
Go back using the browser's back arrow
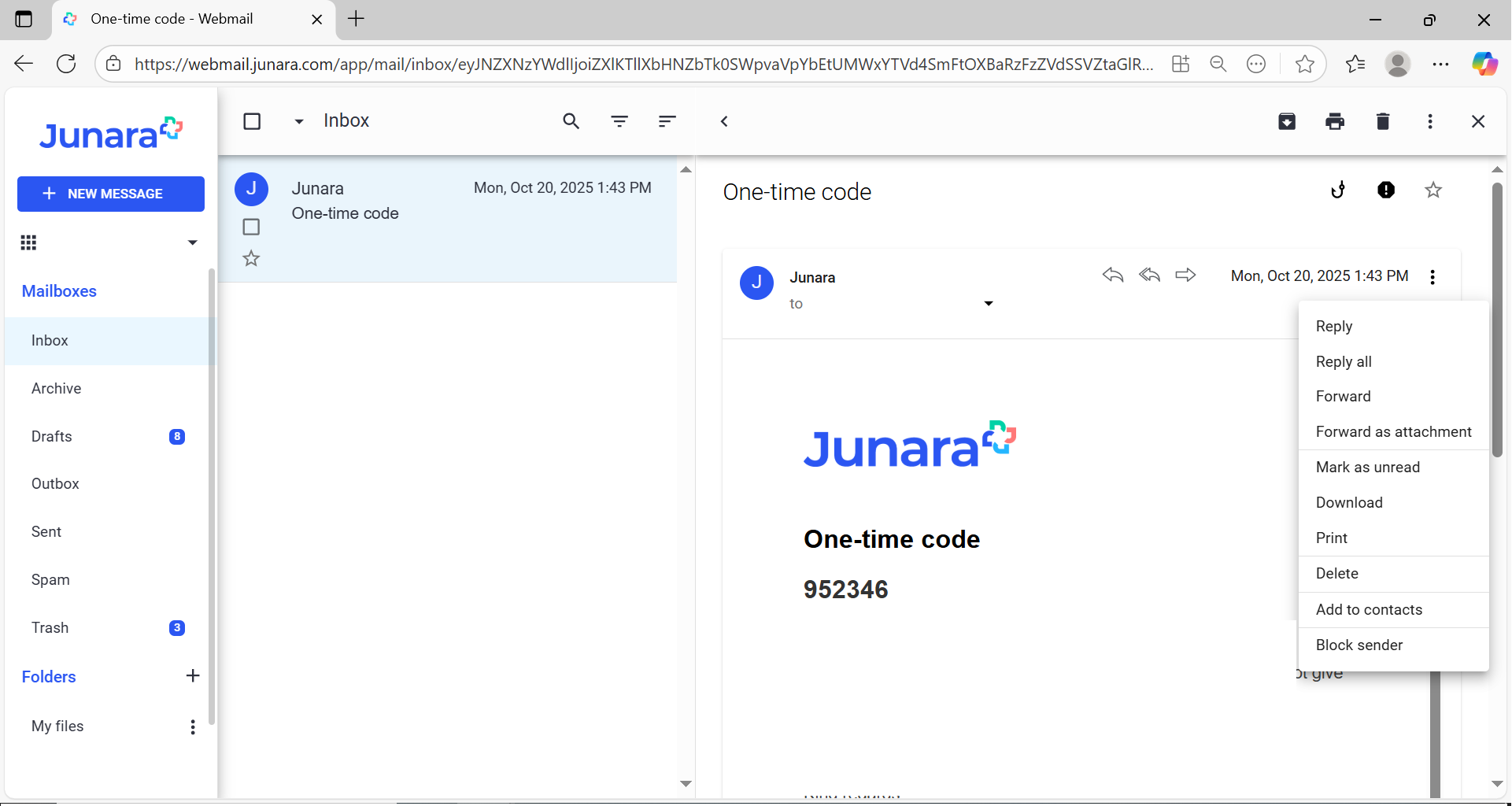click(24, 64)
